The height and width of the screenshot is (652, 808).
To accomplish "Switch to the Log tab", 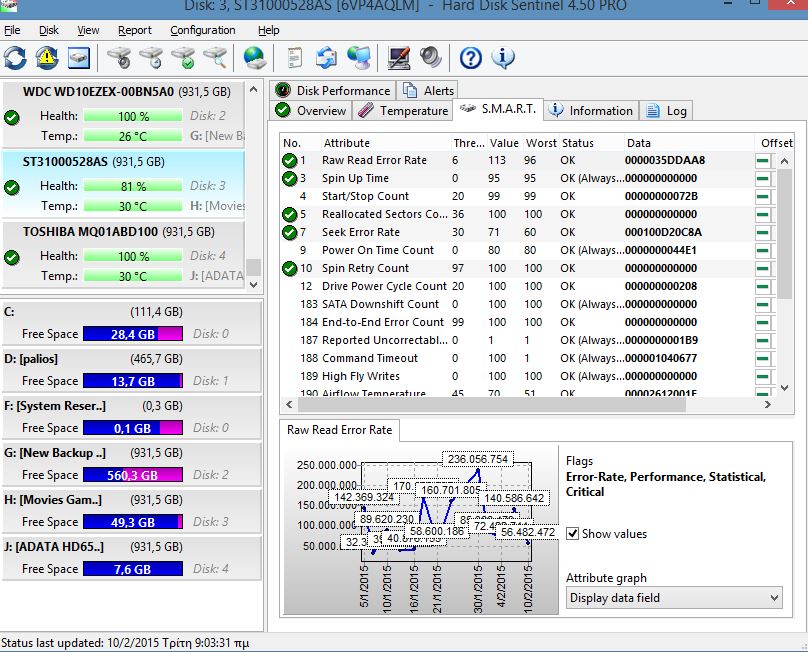I will [666, 110].
